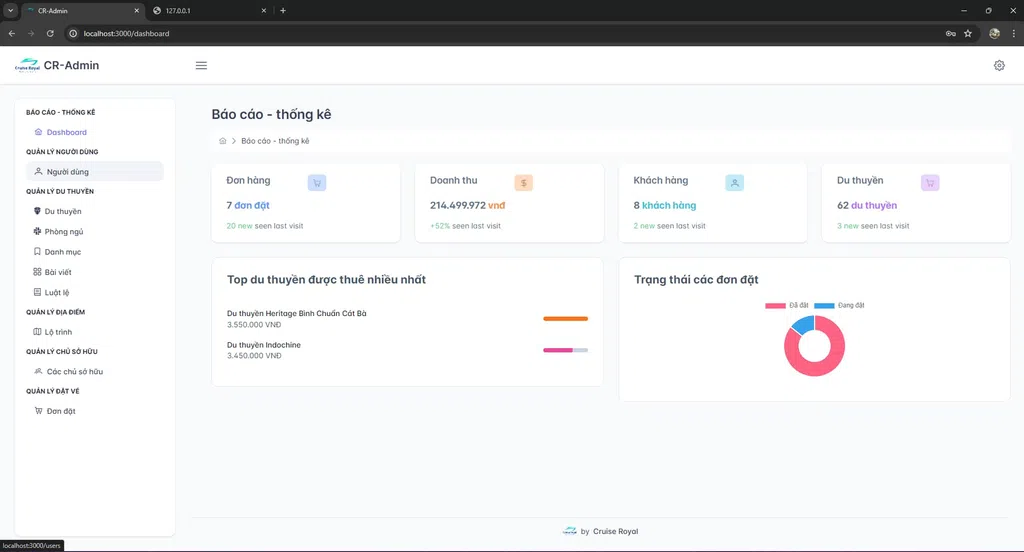Open the Dashboard menu item
Image resolution: width=1024 pixels, height=552 pixels.
tap(95, 132)
